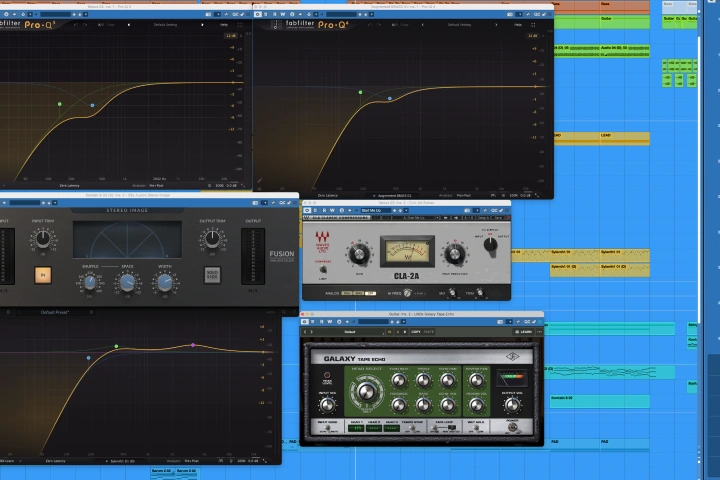This screenshot has width=720, height=480.
Task: Click the HEAD SELECT knob on Galaxy Tape Echo
Action: (x=366, y=392)
